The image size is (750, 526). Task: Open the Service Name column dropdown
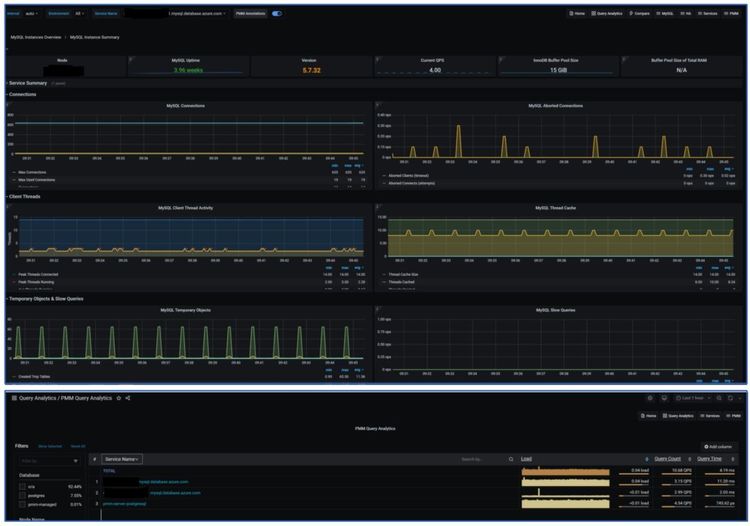(x=121, y=459)
